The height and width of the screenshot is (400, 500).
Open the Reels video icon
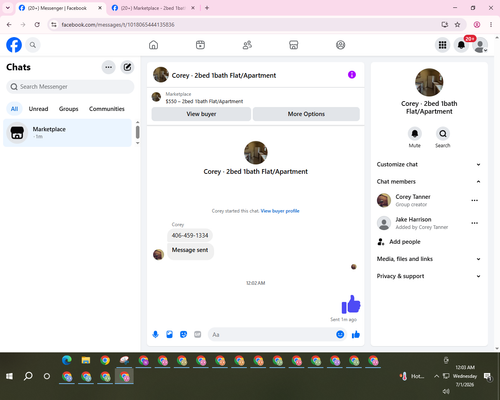click(x=200, y=45)
